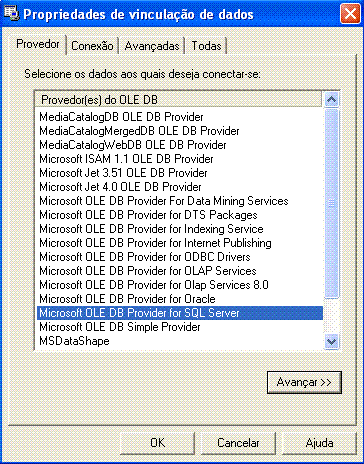Click the provider list scrollbar thumb
364x464 pixels.
(x=331, y=203)
